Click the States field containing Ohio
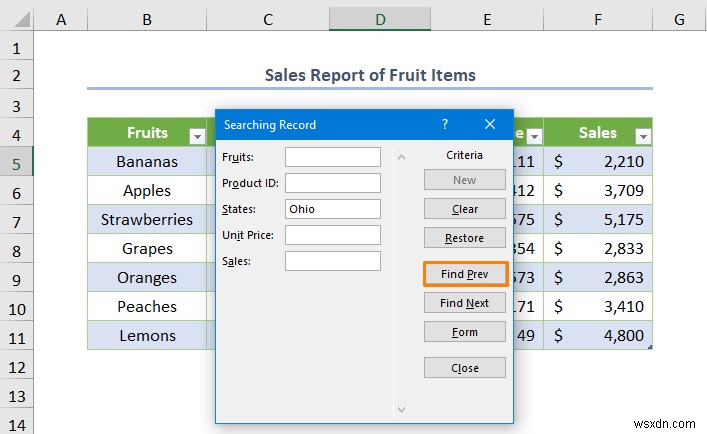The image size is (707, 434). coord(333,209)
